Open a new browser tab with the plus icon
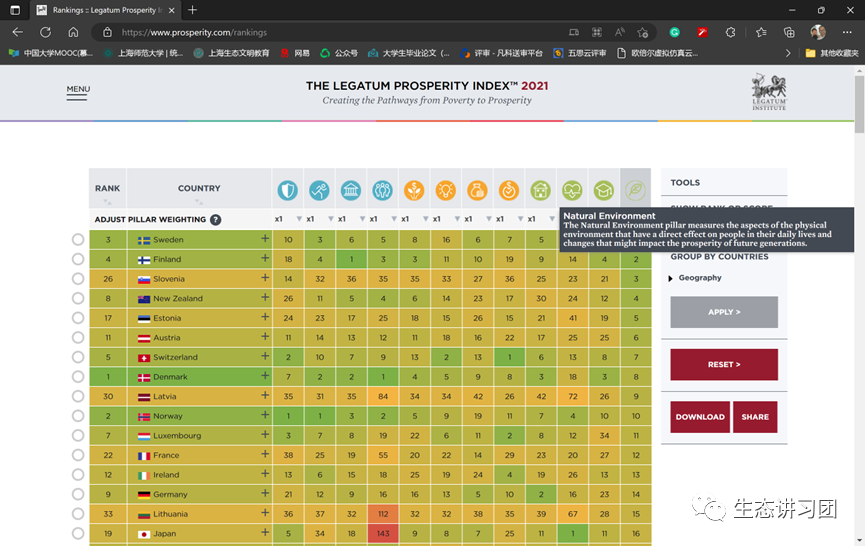 tap(193, 10)
